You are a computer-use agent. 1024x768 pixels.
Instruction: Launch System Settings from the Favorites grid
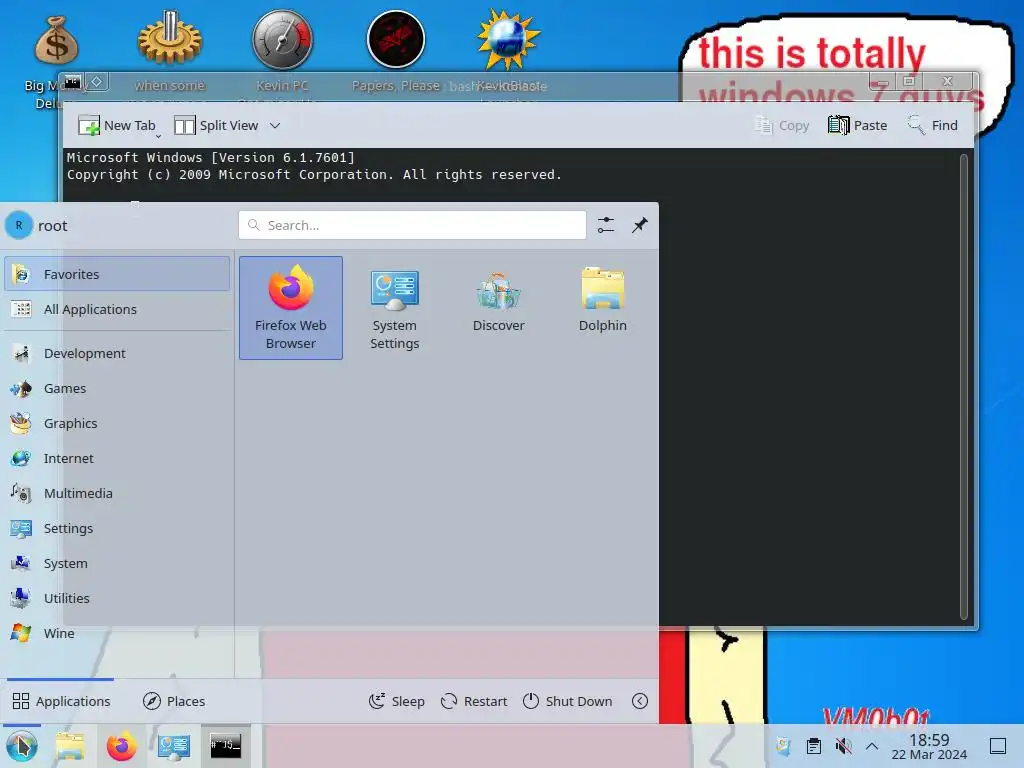(x=394, y=308)
